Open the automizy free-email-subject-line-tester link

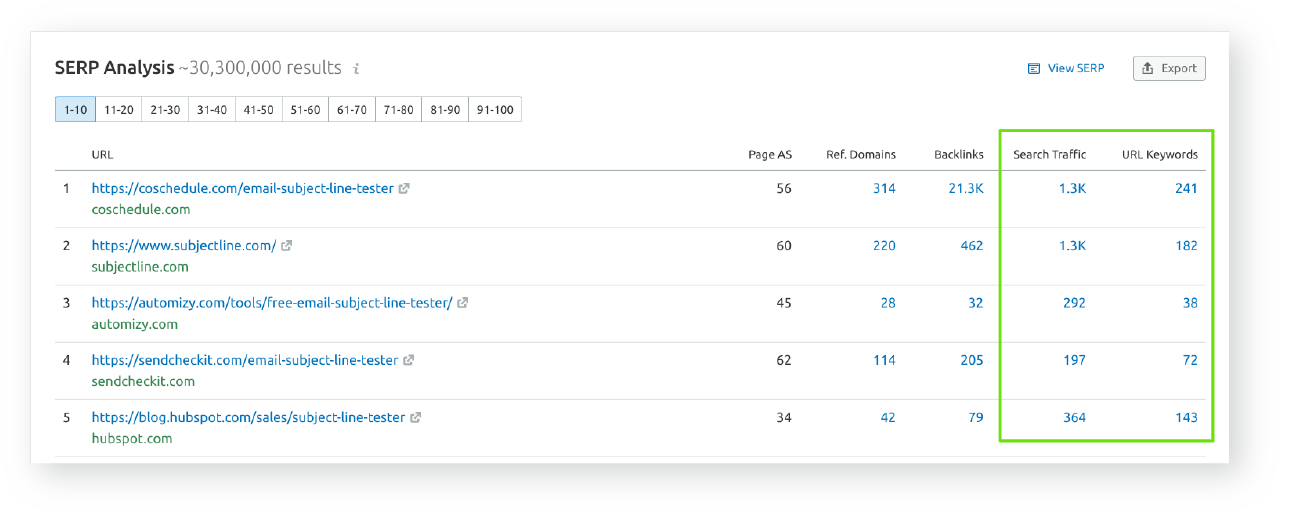[x=272, y=303]
